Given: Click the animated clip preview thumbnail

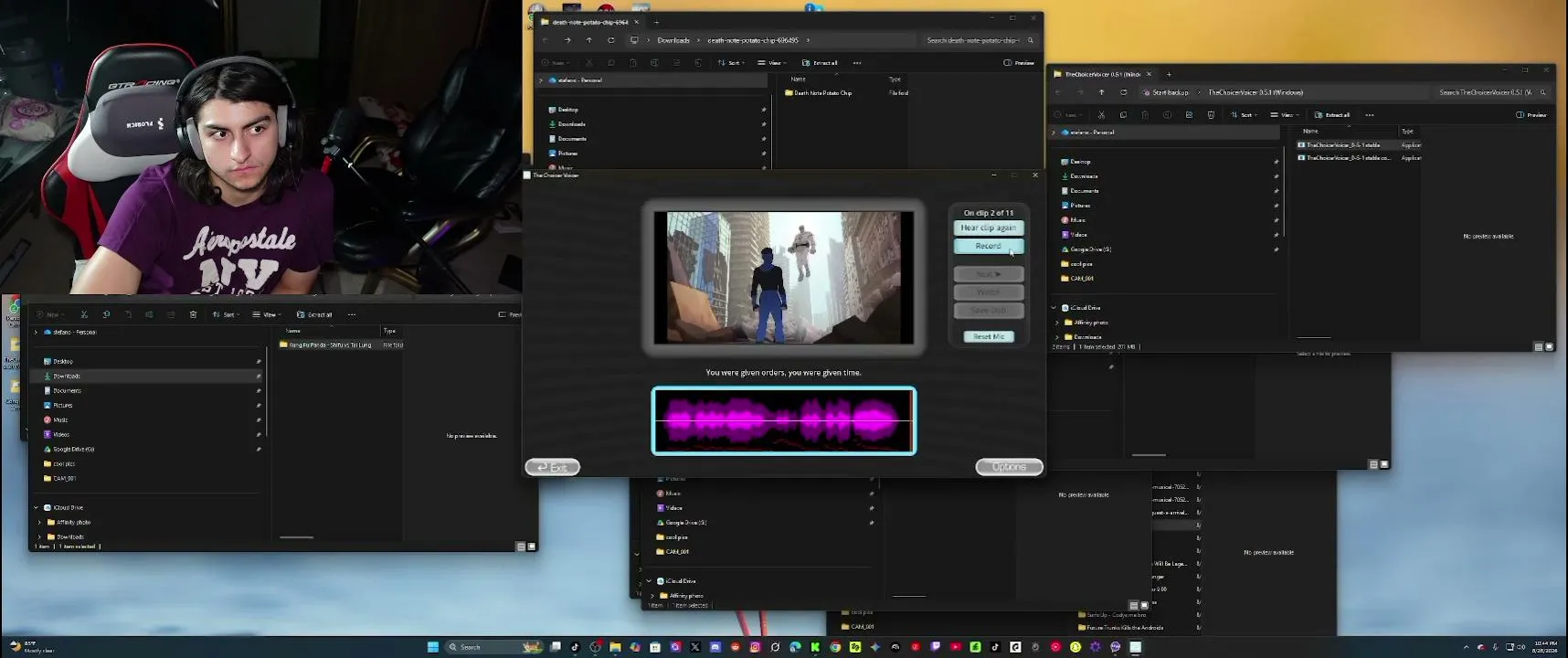Looking at the screenshot, I should pos(784,278).
